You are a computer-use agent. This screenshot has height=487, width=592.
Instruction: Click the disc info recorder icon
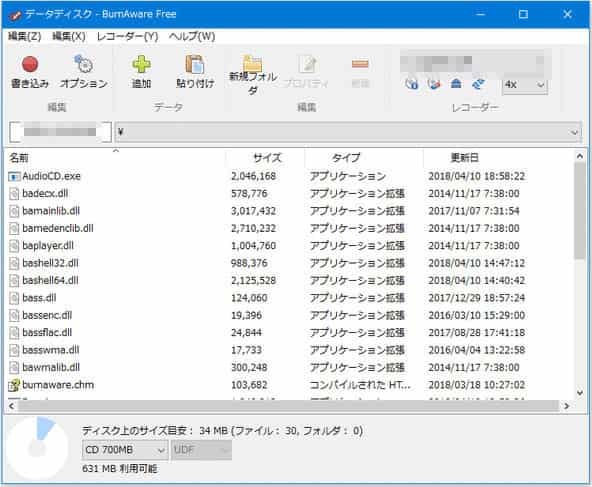[412, 84]
